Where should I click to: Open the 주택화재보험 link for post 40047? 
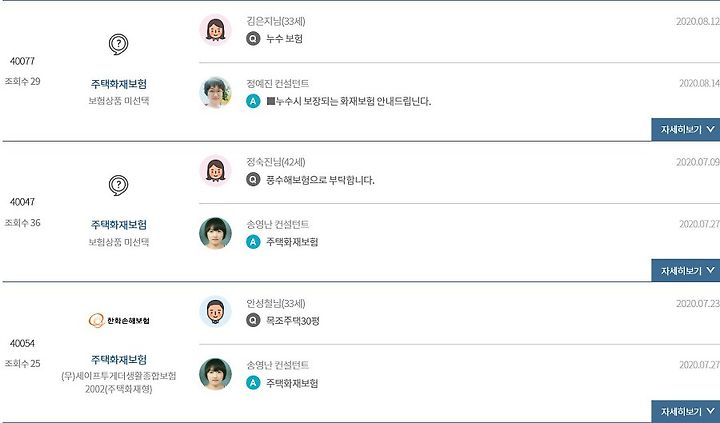point(119,225)
